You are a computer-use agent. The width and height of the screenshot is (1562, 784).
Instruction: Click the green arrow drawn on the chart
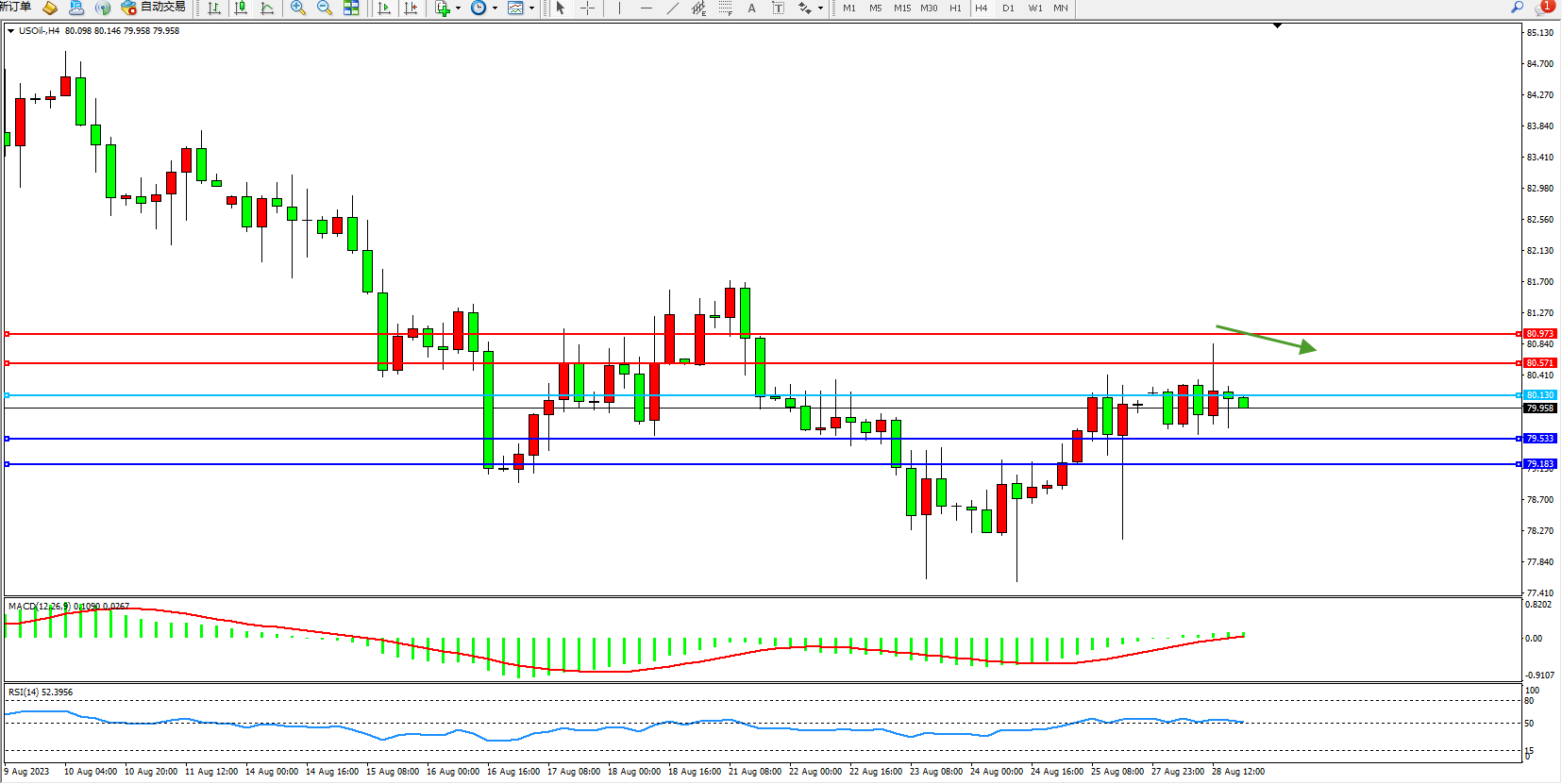(1266, 340)
